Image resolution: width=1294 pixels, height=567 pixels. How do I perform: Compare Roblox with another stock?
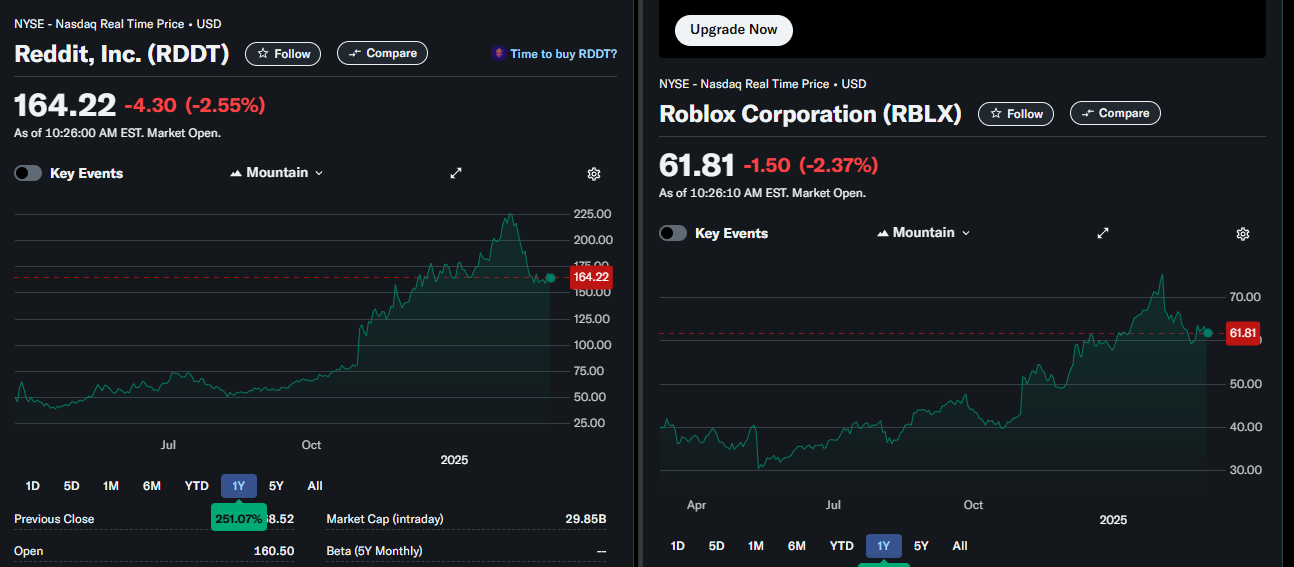pyautogui.click(x=1115, y=114)
